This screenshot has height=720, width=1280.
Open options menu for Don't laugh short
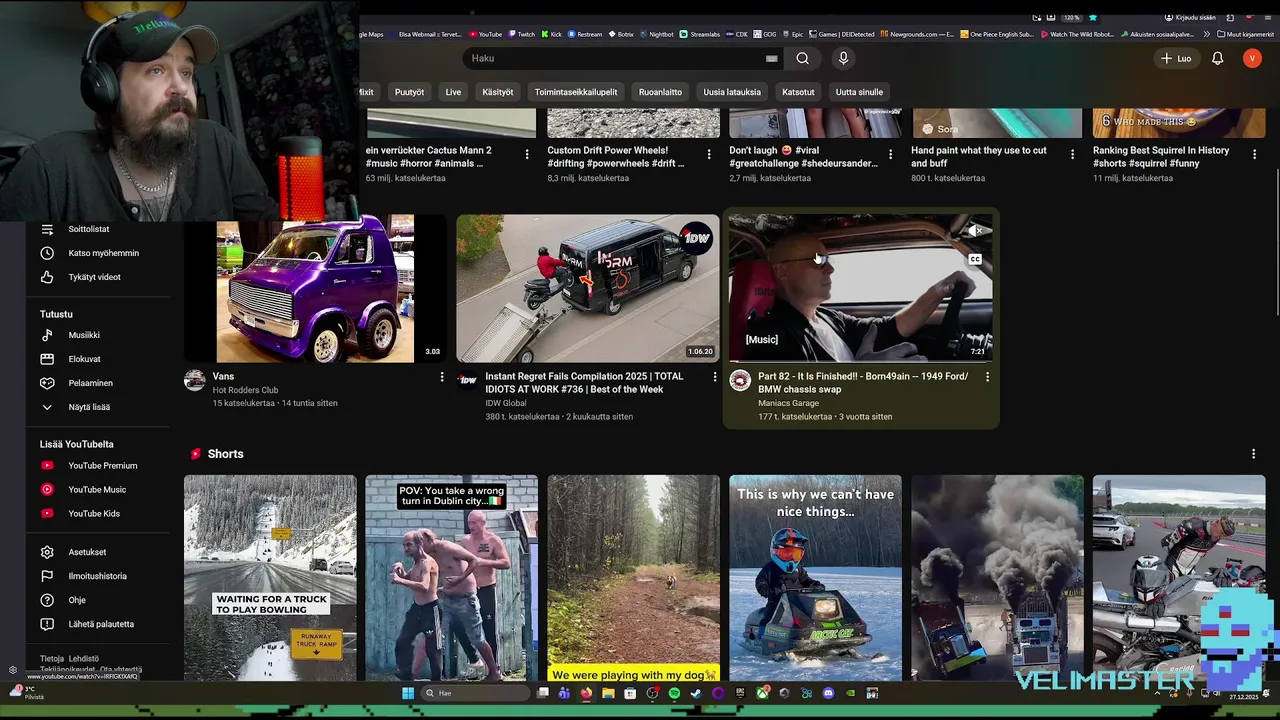coord(890,154)
